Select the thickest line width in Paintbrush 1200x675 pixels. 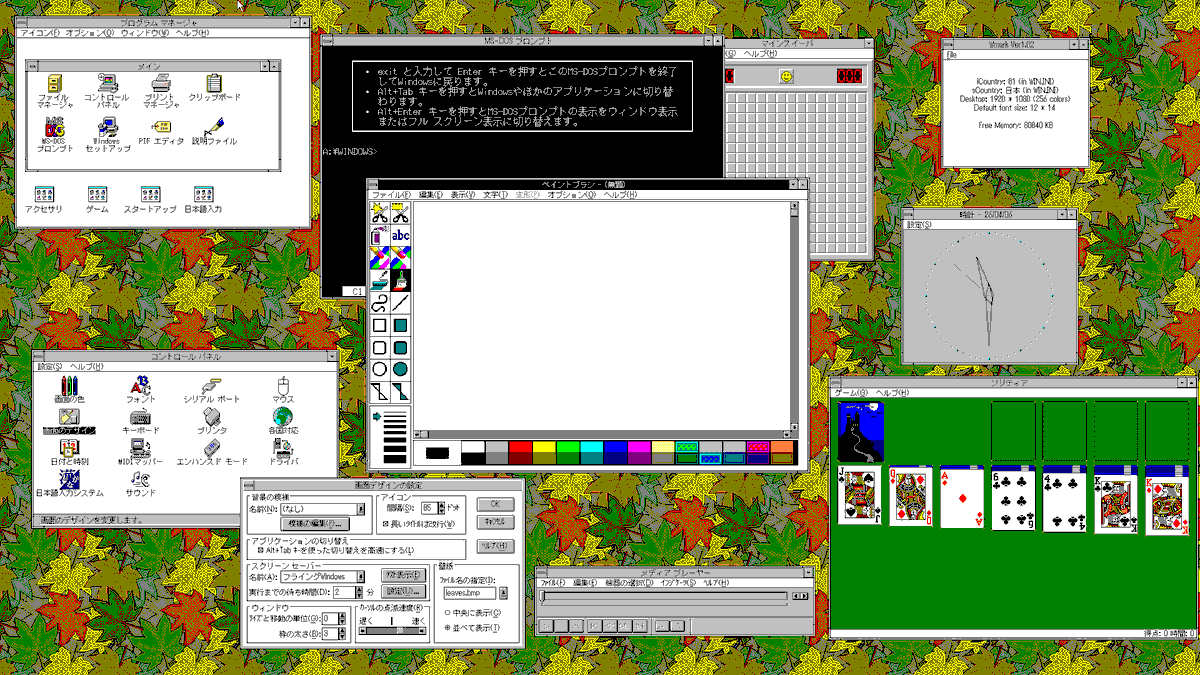click(395, 459)
